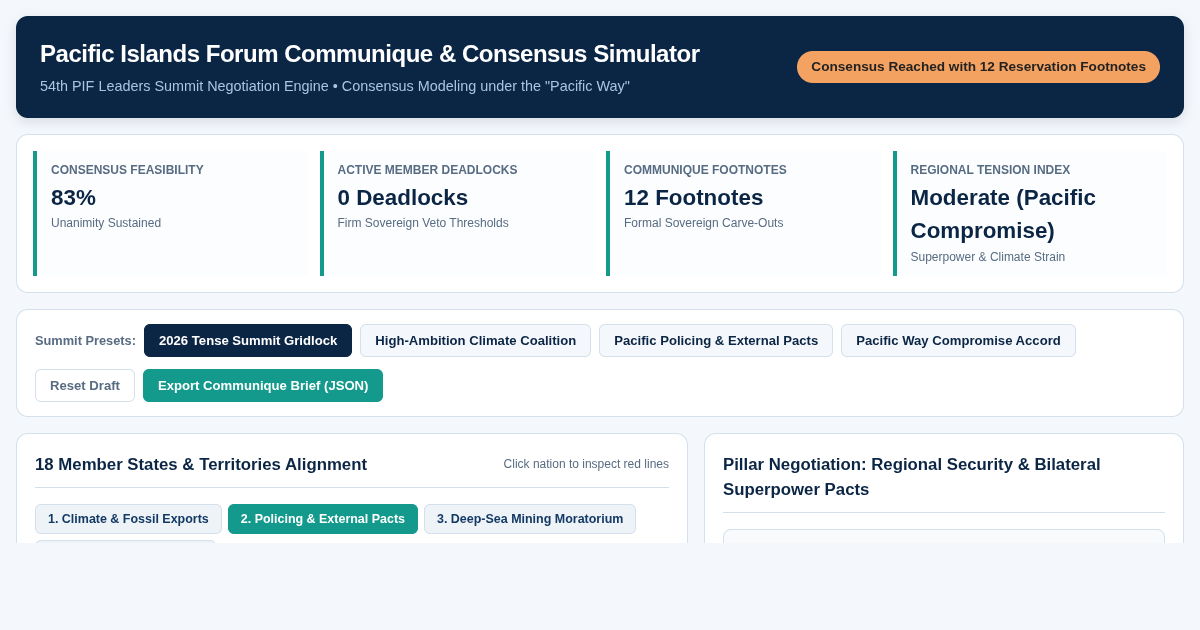Select the 0 Deadlocks metric
This screenshot has height=630, width=1200.
[403, 197]
